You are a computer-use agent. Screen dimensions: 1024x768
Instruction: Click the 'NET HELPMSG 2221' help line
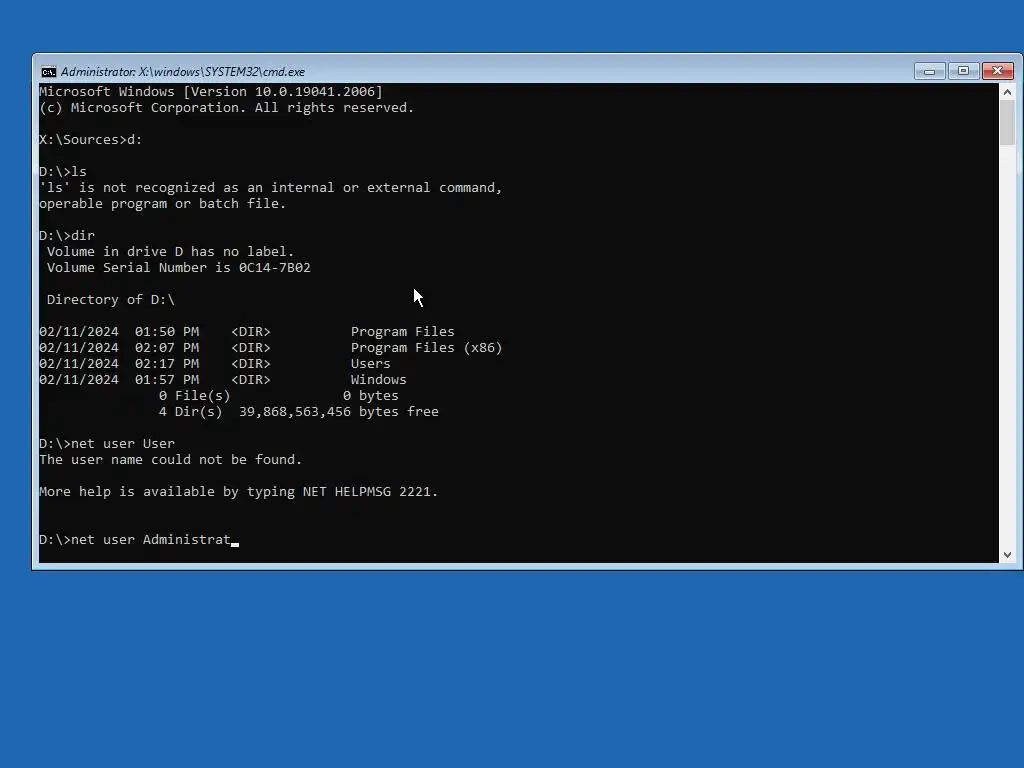(238, 492)
